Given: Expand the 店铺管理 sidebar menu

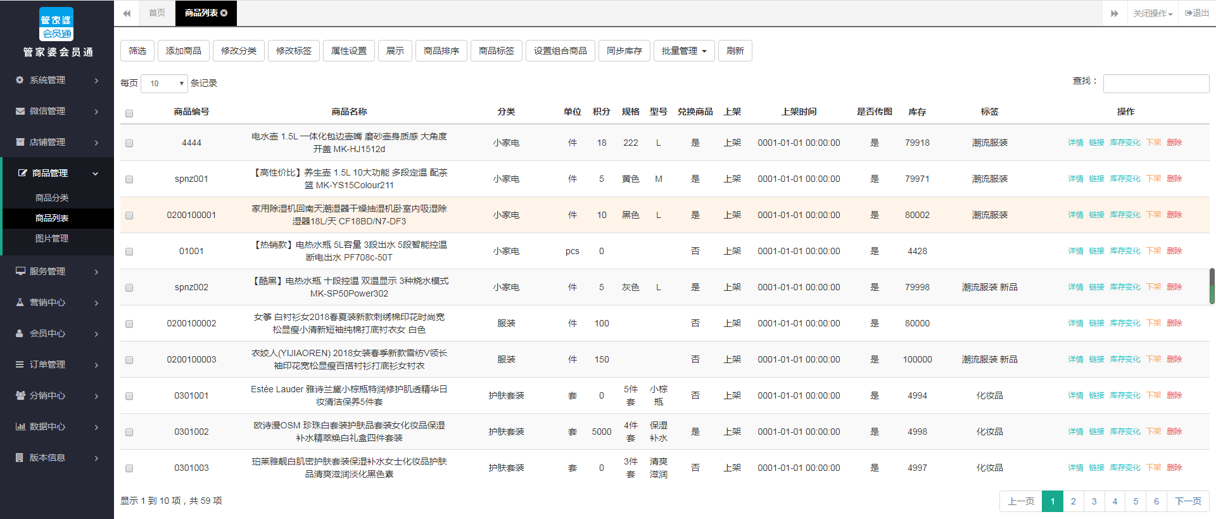Looking at the screenshot, I should (x=57, y=142).
